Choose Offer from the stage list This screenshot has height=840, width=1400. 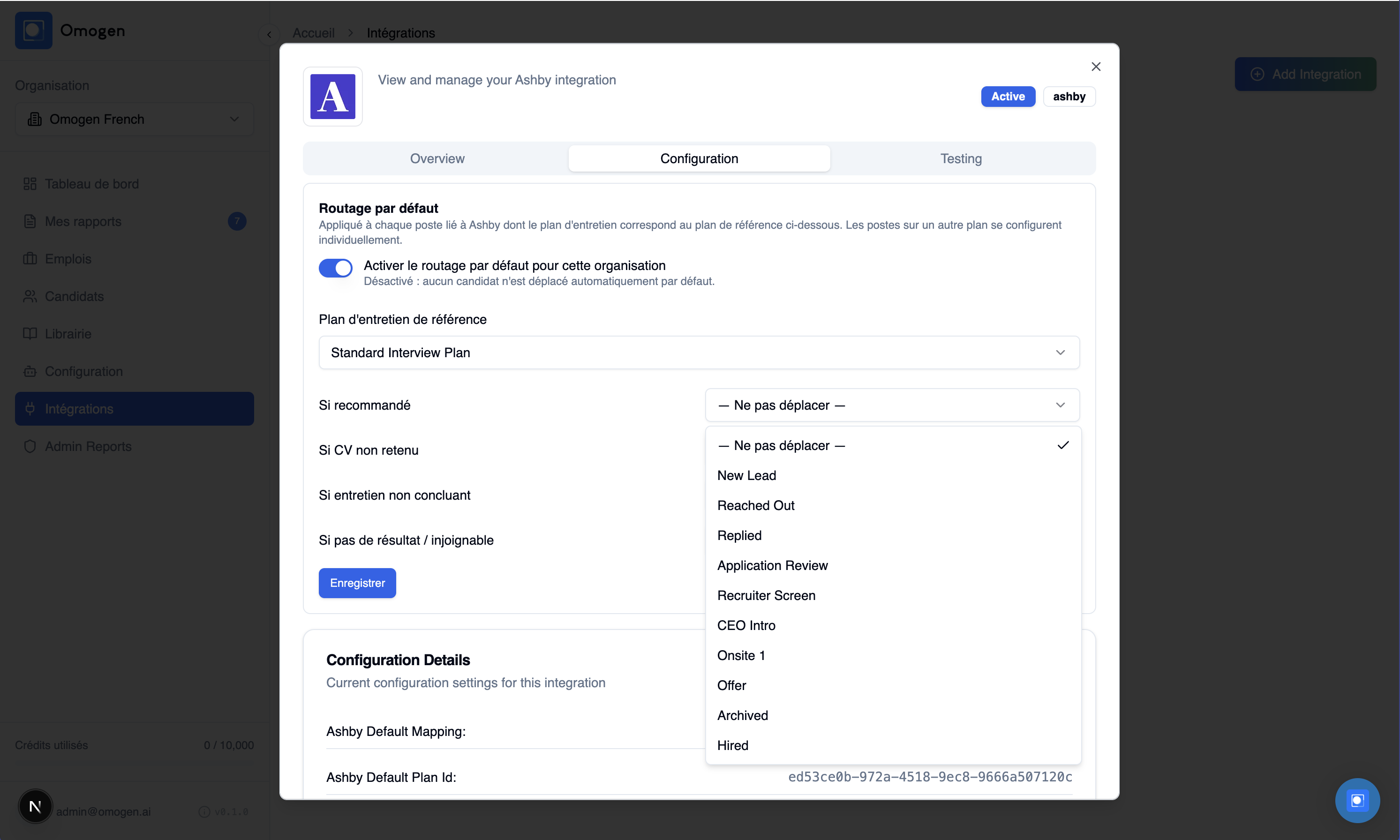[893, 685]
